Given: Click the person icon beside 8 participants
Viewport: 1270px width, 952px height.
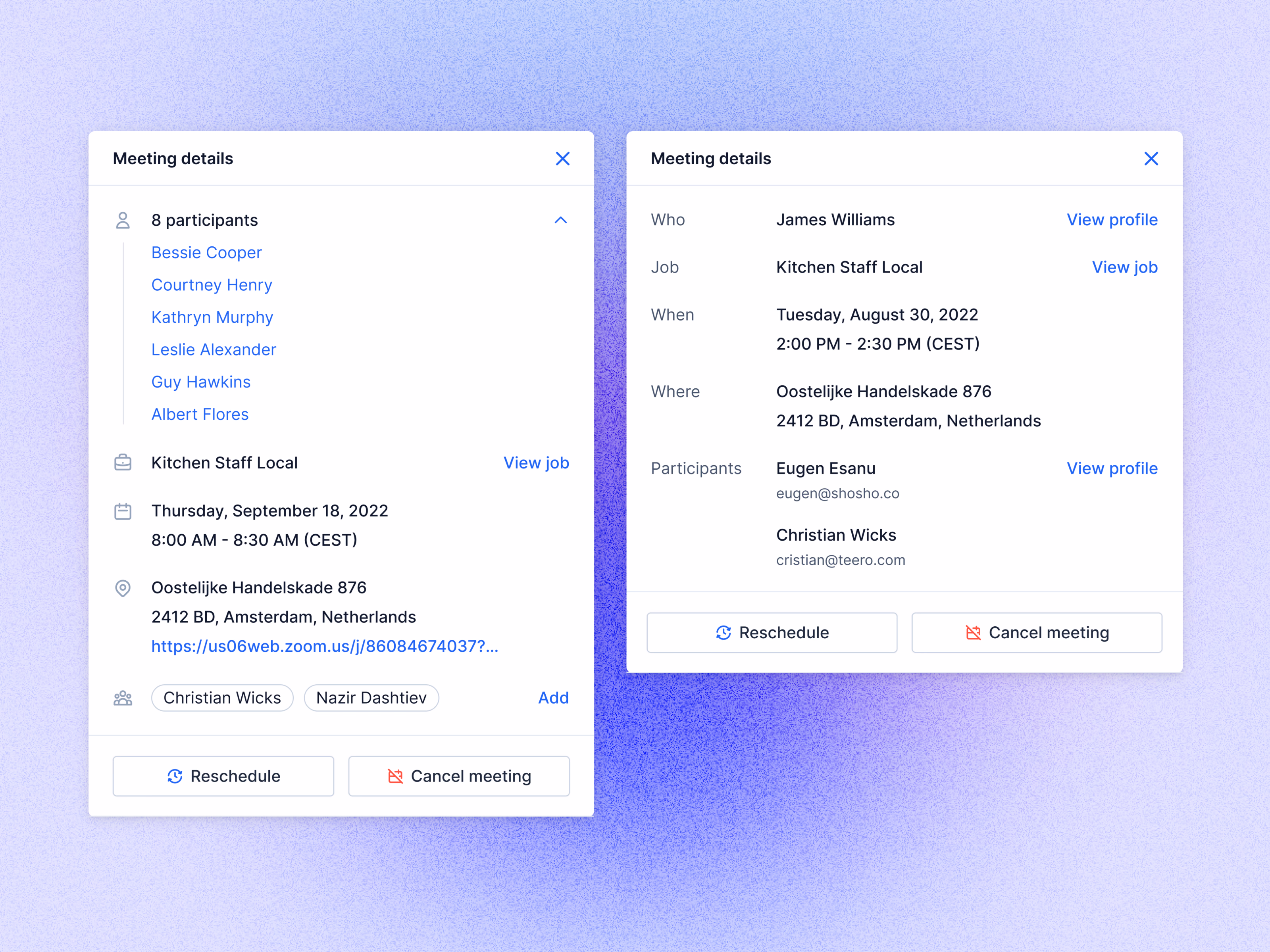Looking at the screenshot, I should [x=123, y=221].
